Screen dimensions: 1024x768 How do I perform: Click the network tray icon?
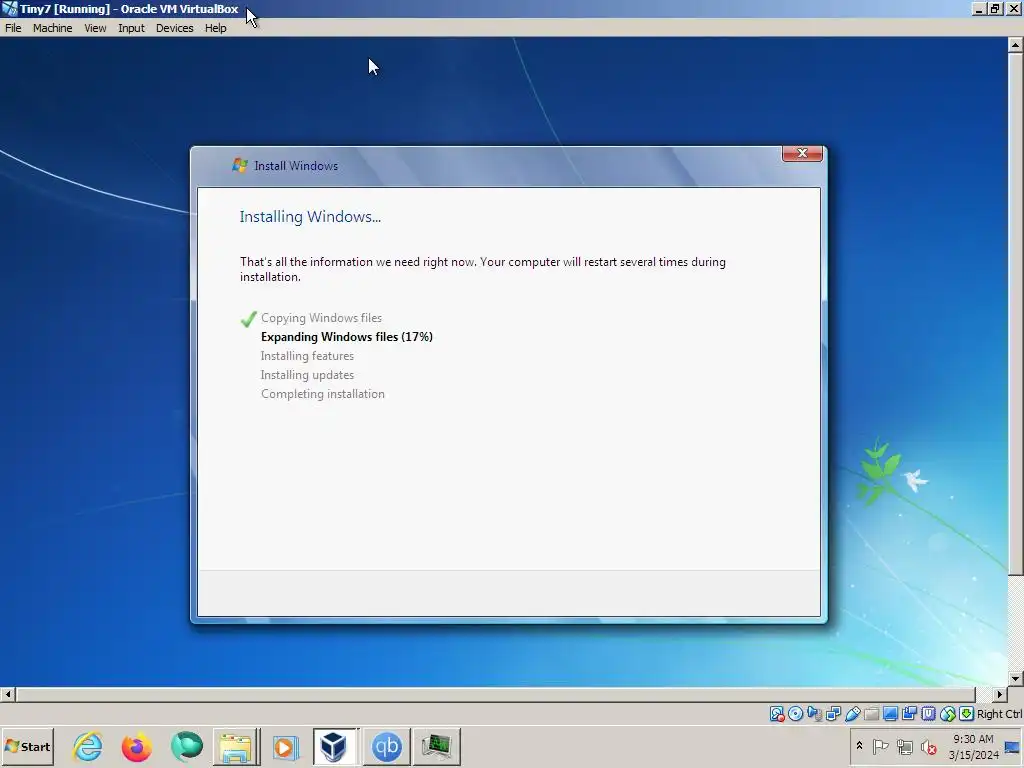pos(904,746)
